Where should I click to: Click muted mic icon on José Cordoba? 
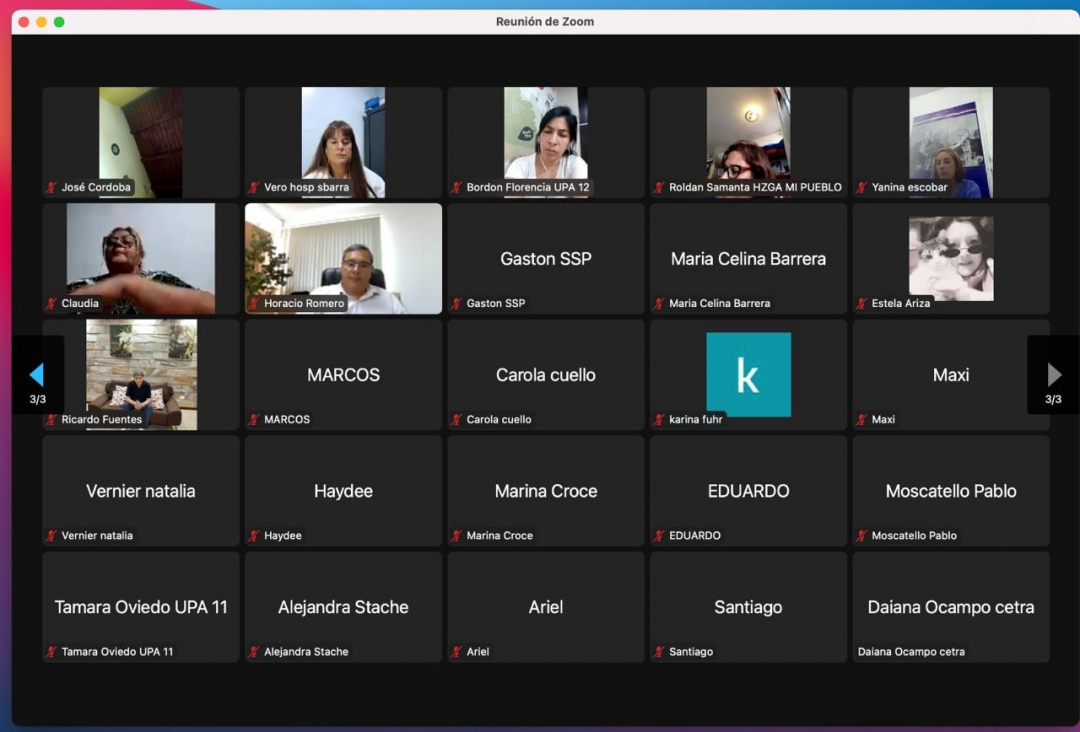pyautogui.click(x=52, y=187)
